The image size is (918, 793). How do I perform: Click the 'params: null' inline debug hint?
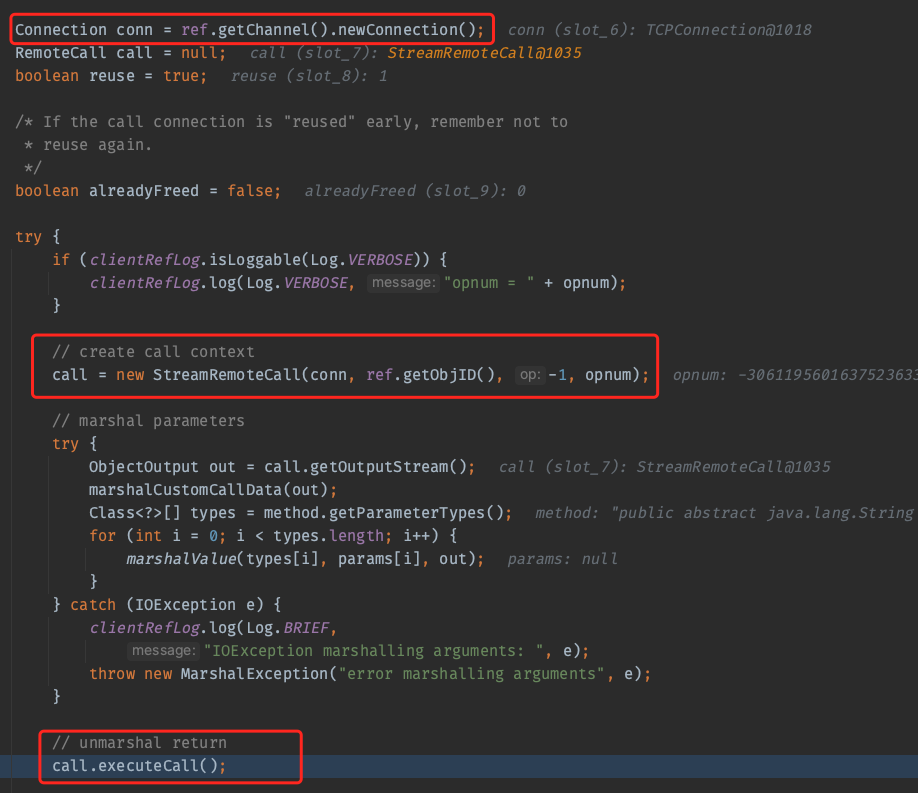point(562,559)
